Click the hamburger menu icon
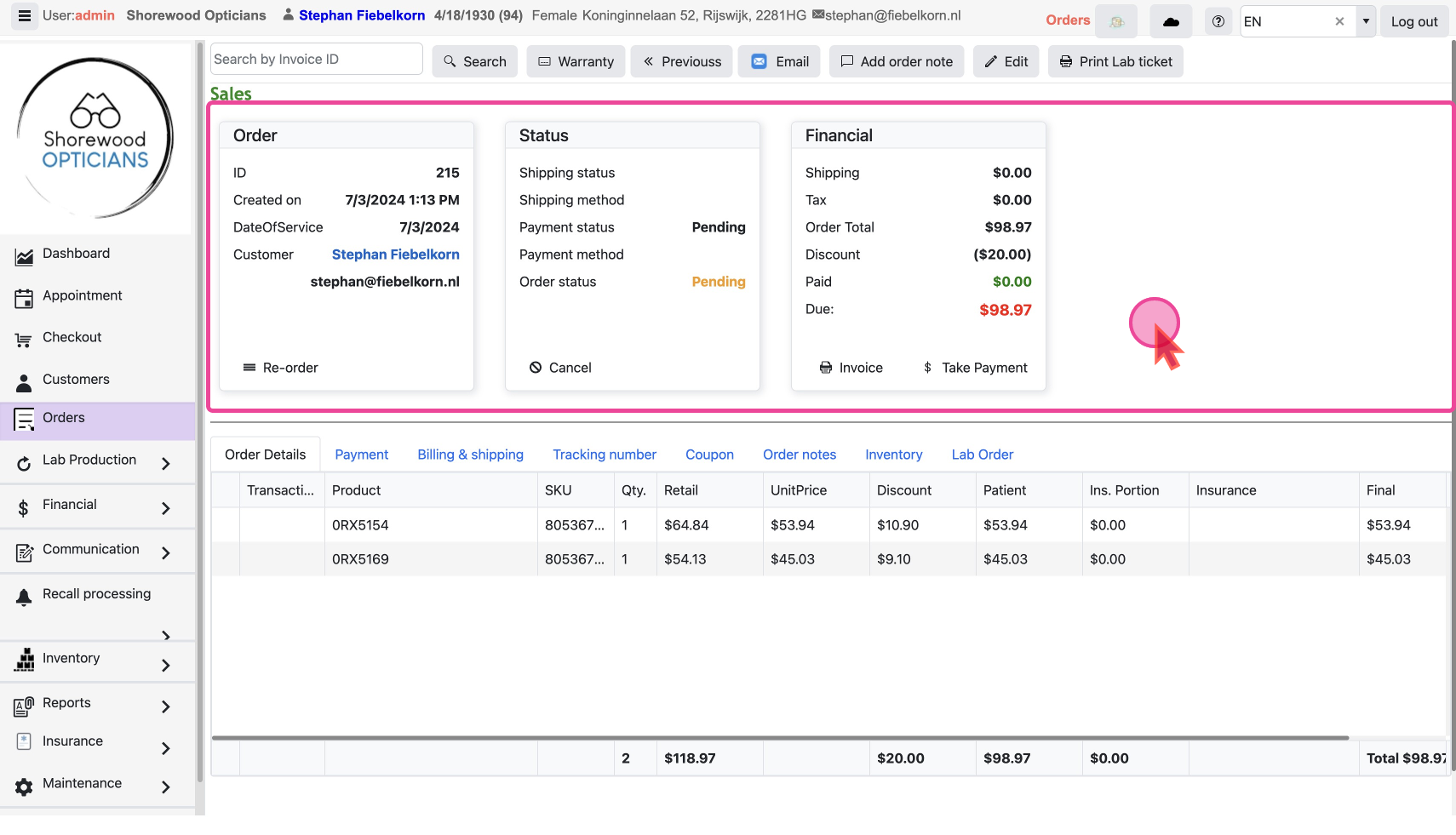 (x=24, y=16)
